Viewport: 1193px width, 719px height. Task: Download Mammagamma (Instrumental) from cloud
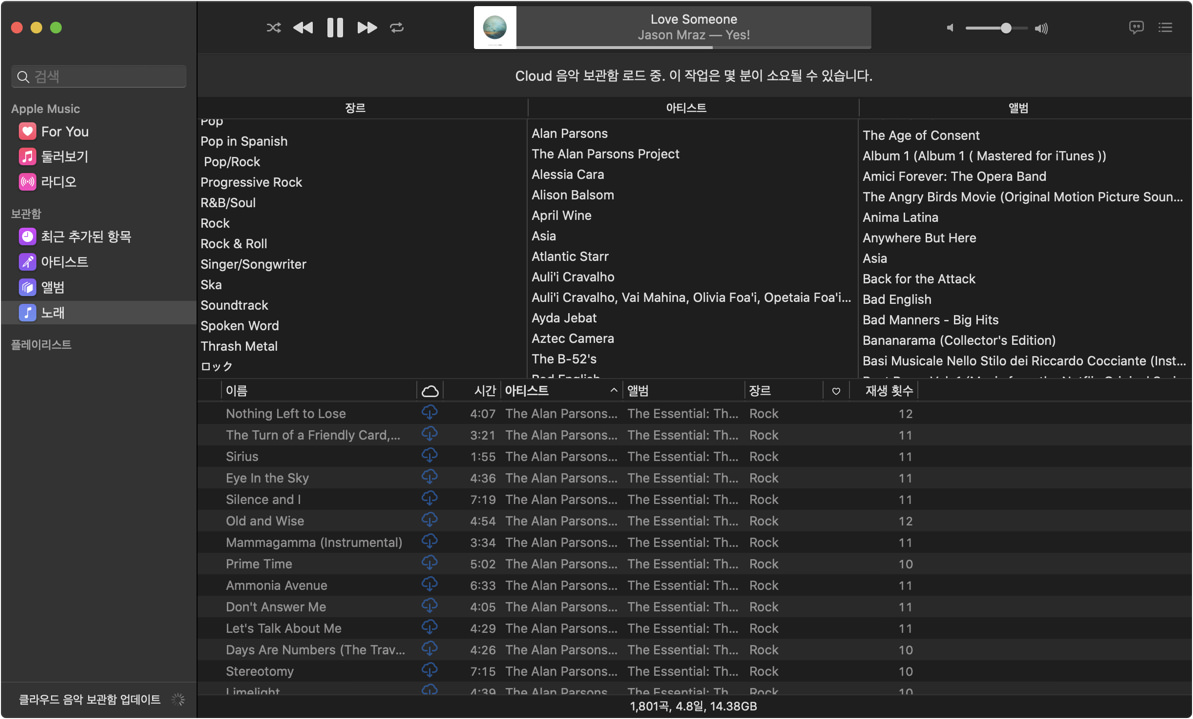[430, 541]
